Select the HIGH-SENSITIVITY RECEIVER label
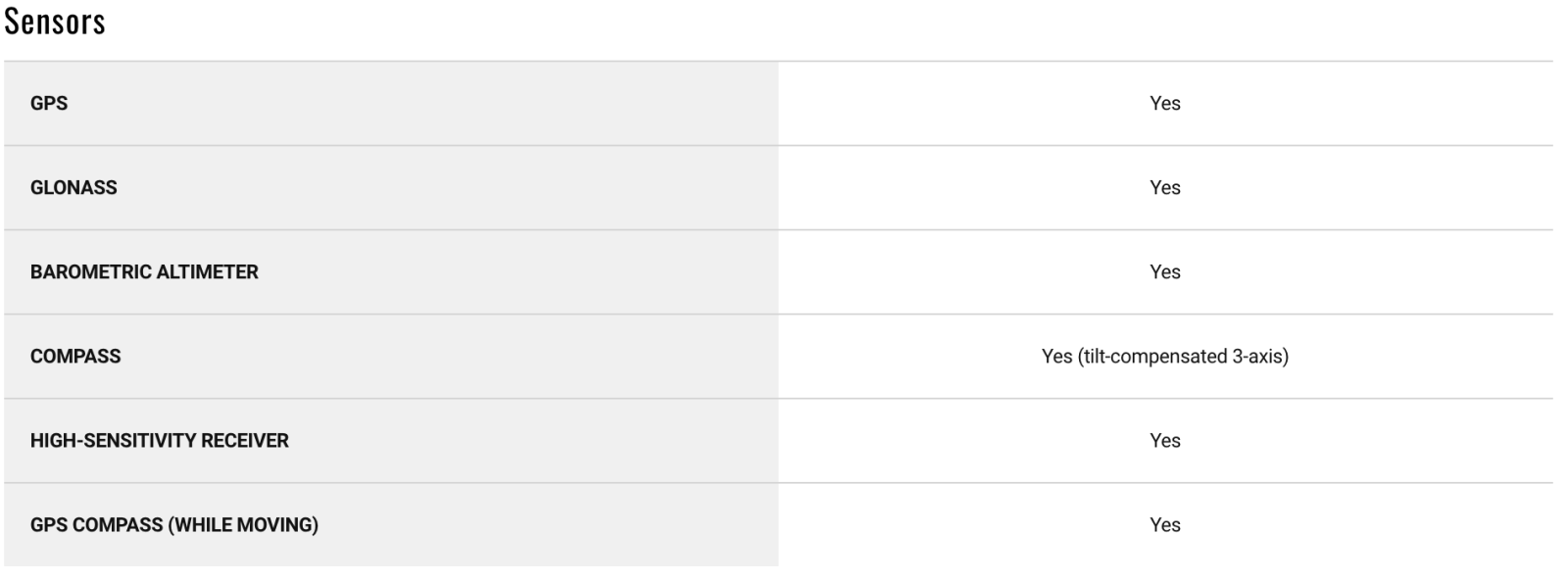Screen dimensions: 1568x582 [160, 441]
